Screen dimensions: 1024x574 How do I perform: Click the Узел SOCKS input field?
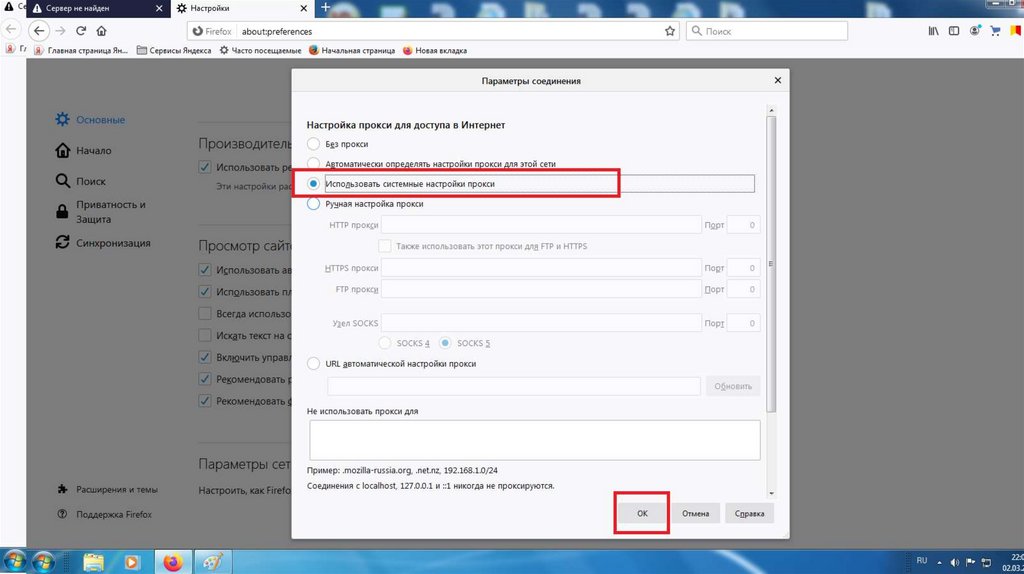tap(541, 323)
